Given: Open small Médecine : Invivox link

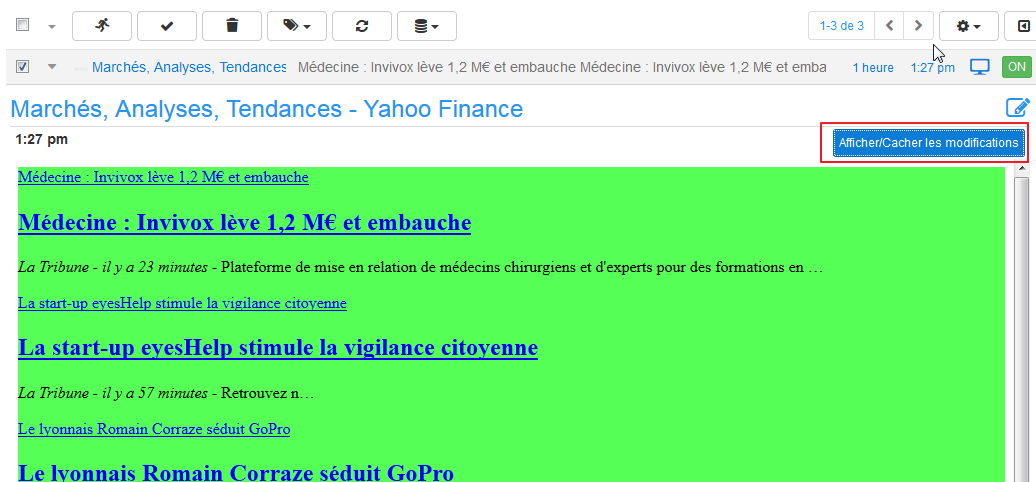Looking at the screenshot, I should [163, 177].
